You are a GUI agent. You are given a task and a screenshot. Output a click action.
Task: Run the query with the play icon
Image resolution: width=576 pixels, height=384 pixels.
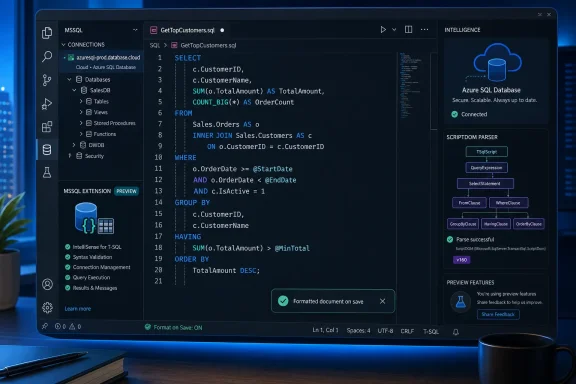[x=383, y=29]
